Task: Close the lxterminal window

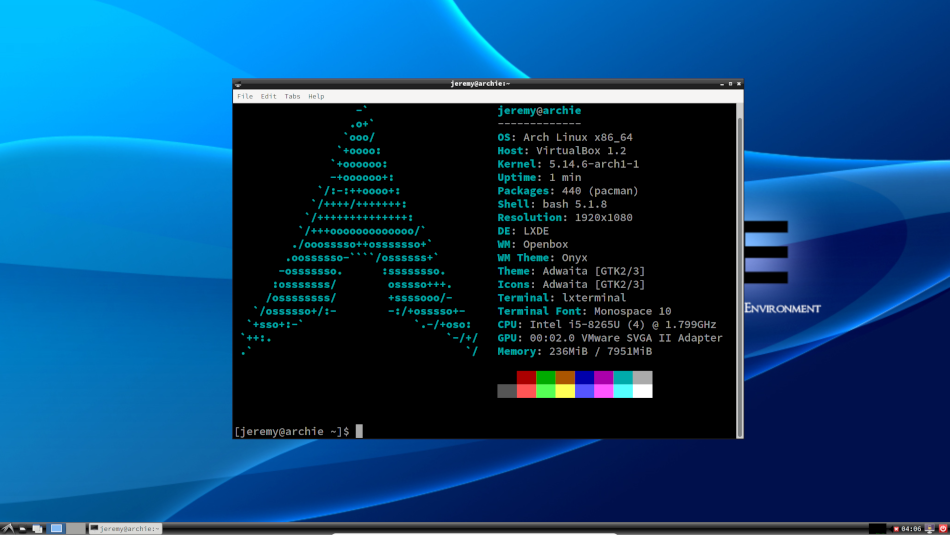Action: (739, 84)
